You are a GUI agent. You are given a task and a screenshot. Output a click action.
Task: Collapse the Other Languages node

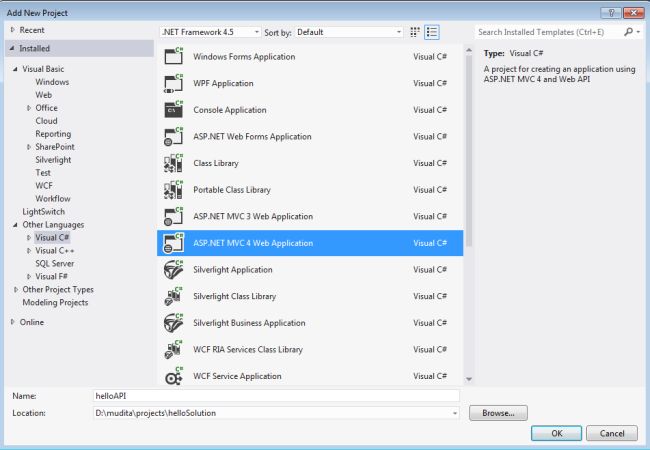pos(15,225)
